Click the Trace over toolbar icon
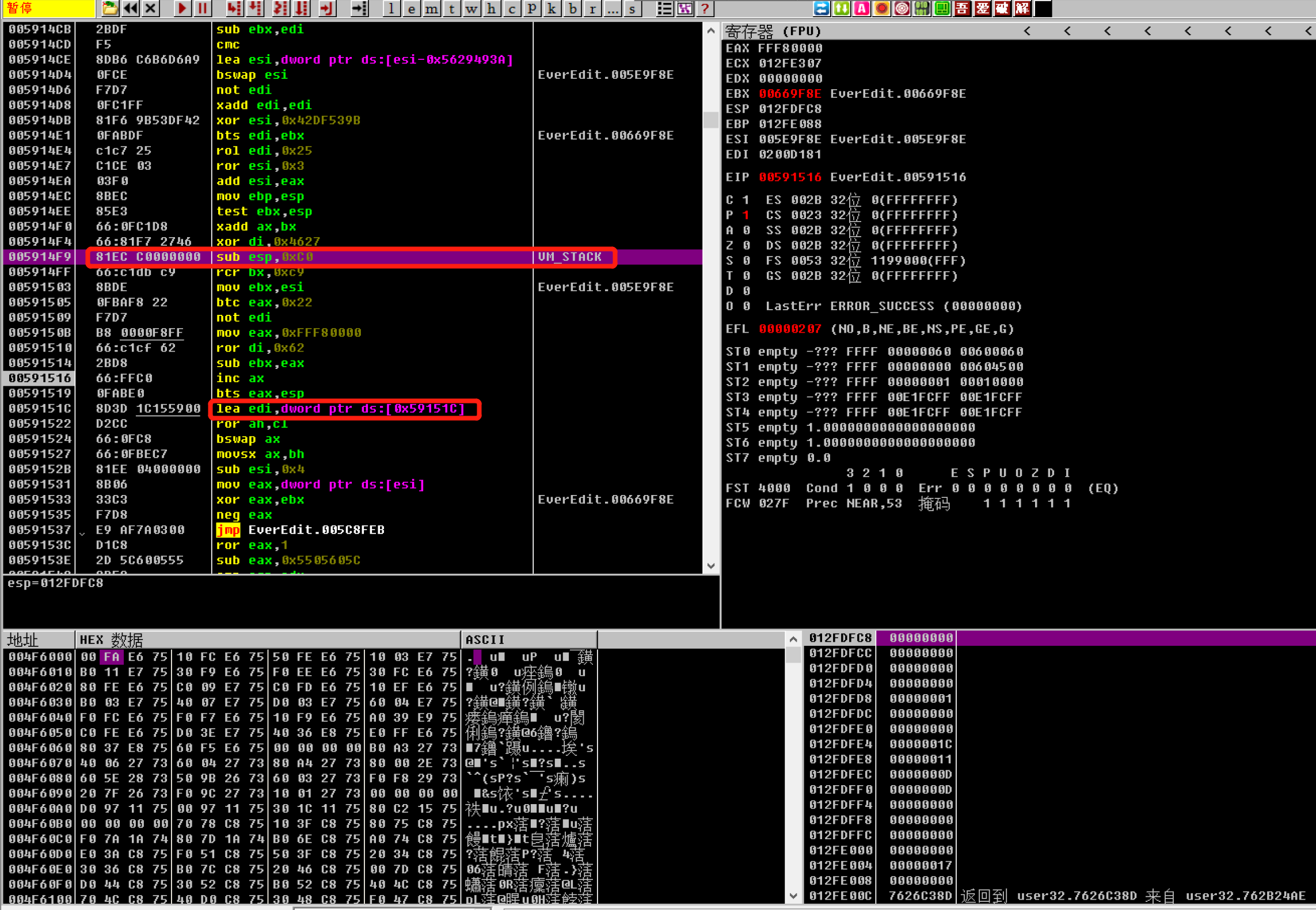The image size is (1316, 910). pos(302,8)
